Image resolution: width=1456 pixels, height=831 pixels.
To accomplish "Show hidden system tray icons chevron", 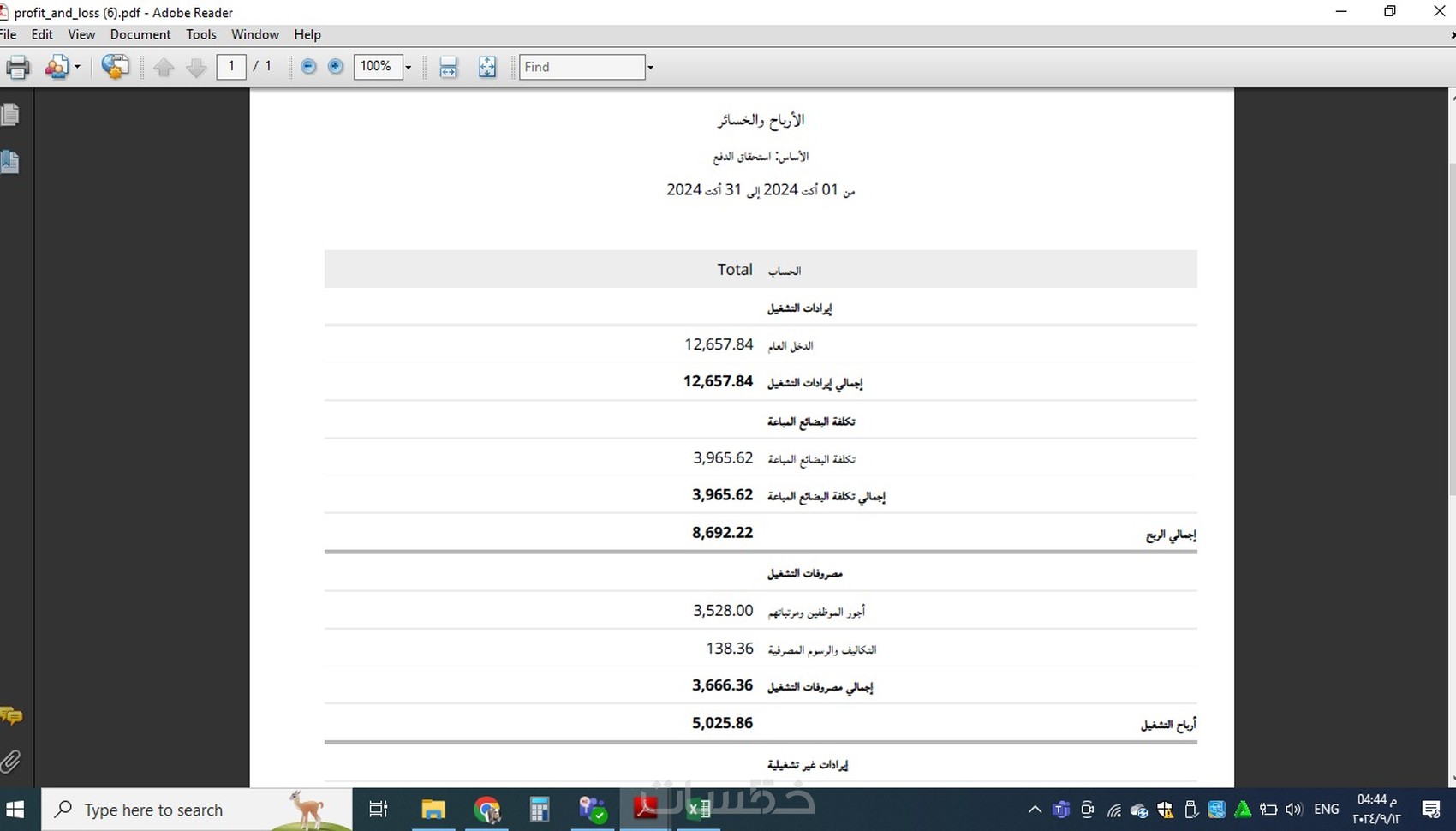I will [1035, 810].
